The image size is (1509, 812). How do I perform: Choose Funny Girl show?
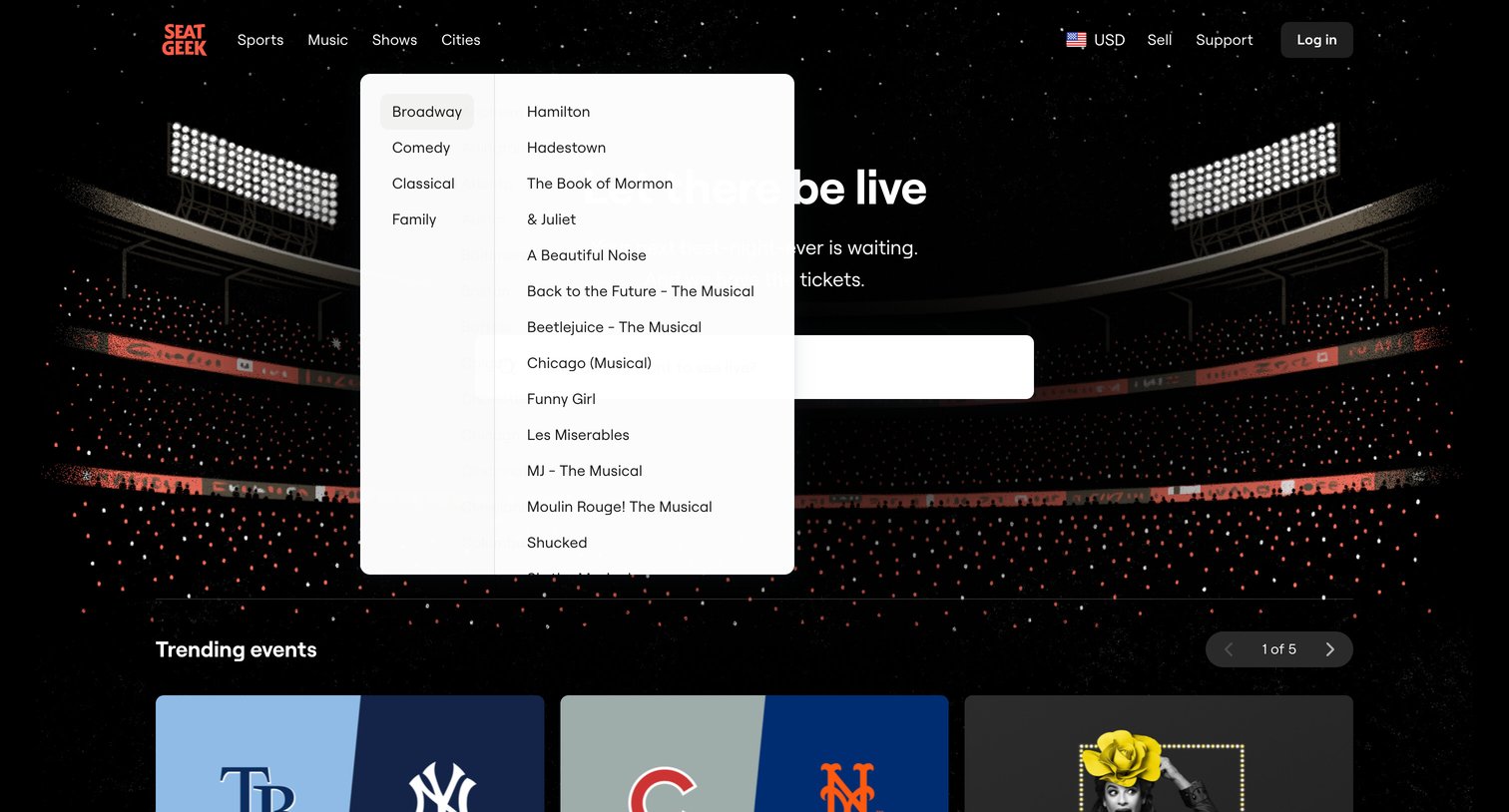click(561, 399)
